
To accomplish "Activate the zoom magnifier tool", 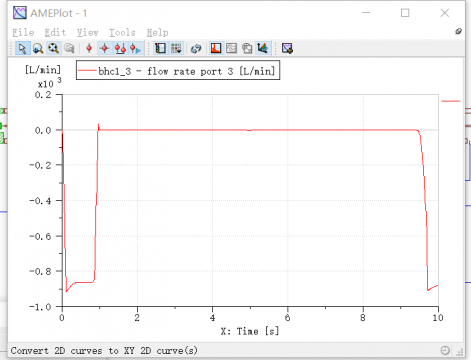I will click(x=38, y=49).
